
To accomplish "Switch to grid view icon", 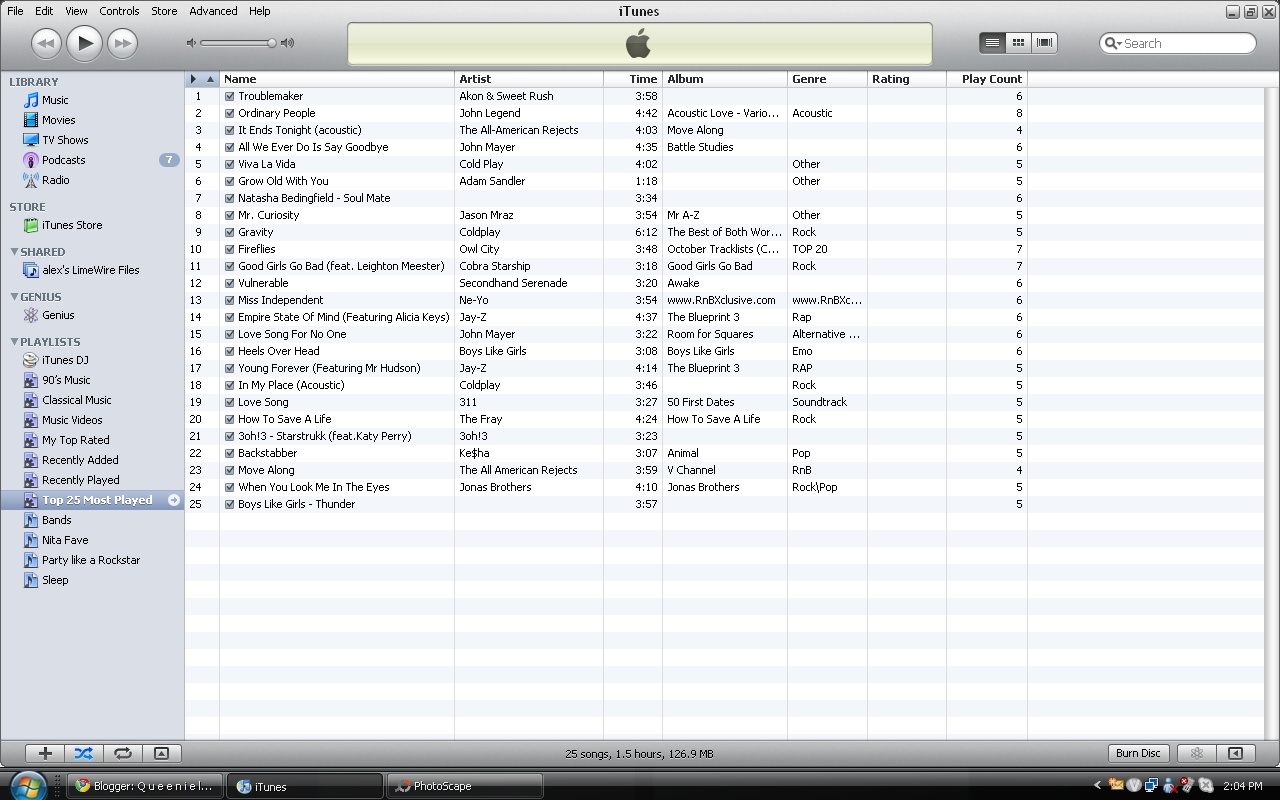I will (1018, 42).
